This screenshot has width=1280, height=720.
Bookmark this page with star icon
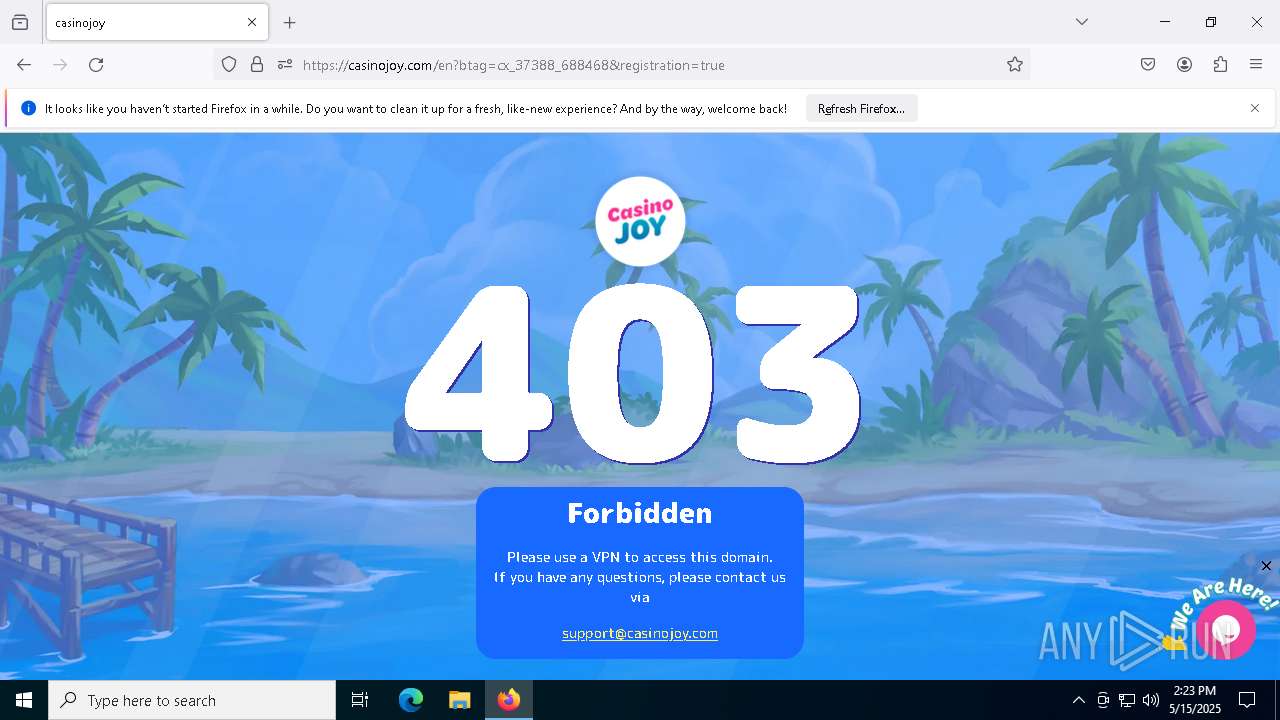(x=1015, y=65)
